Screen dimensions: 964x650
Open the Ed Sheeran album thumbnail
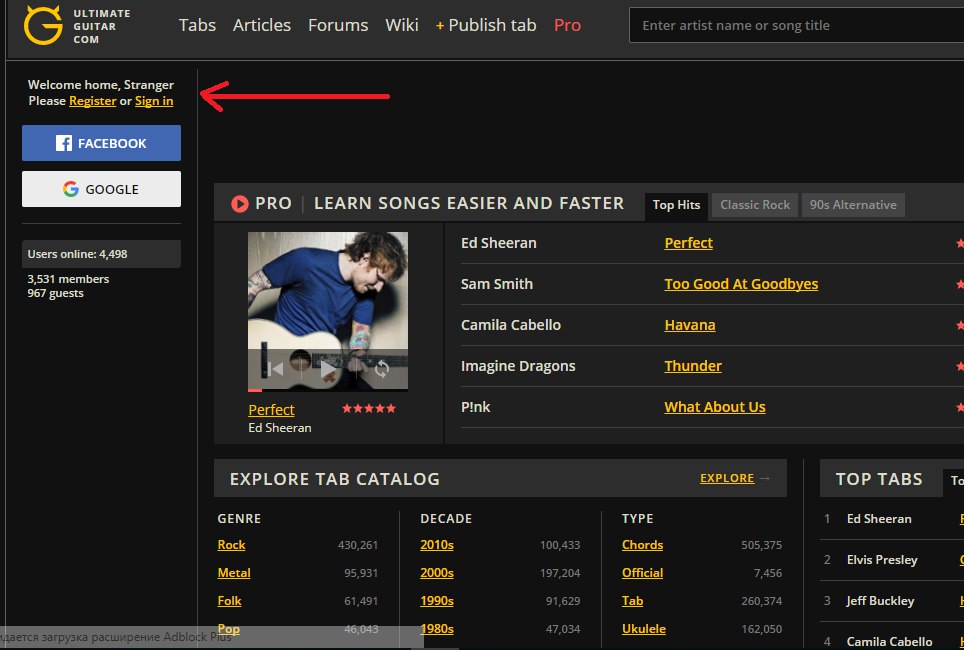(x=328, y=309)
